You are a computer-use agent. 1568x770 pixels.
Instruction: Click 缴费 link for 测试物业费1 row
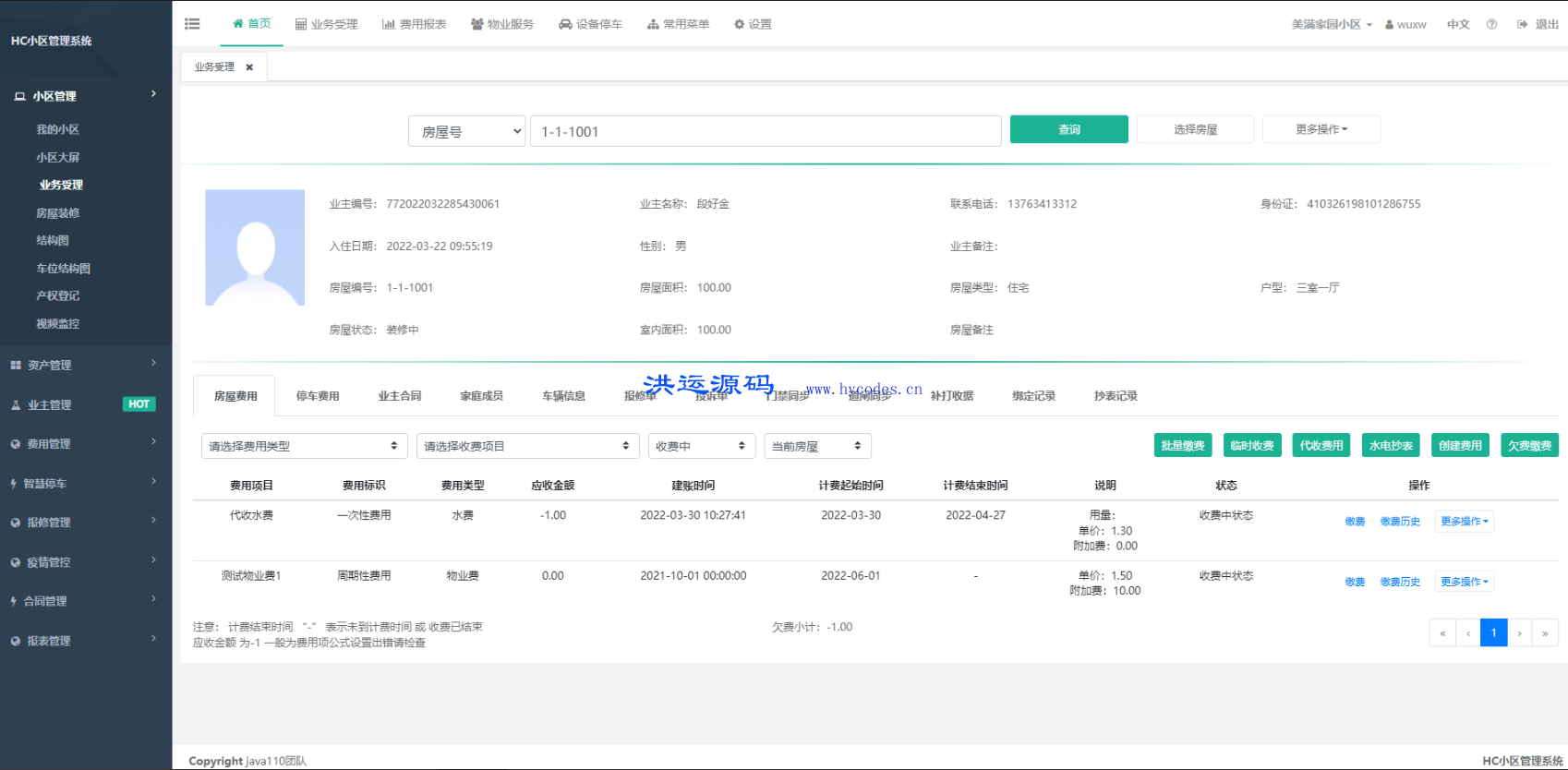(x=1355, y=582)
